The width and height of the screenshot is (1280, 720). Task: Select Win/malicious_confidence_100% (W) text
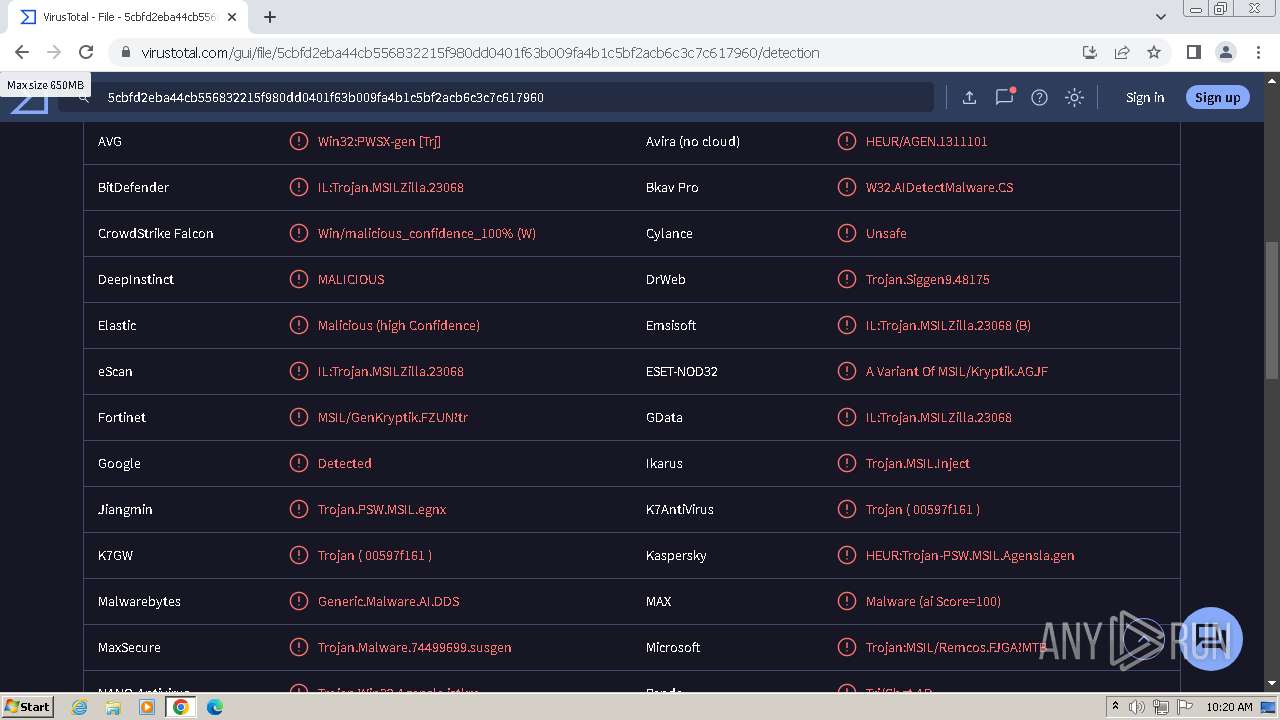coord(427,233)
